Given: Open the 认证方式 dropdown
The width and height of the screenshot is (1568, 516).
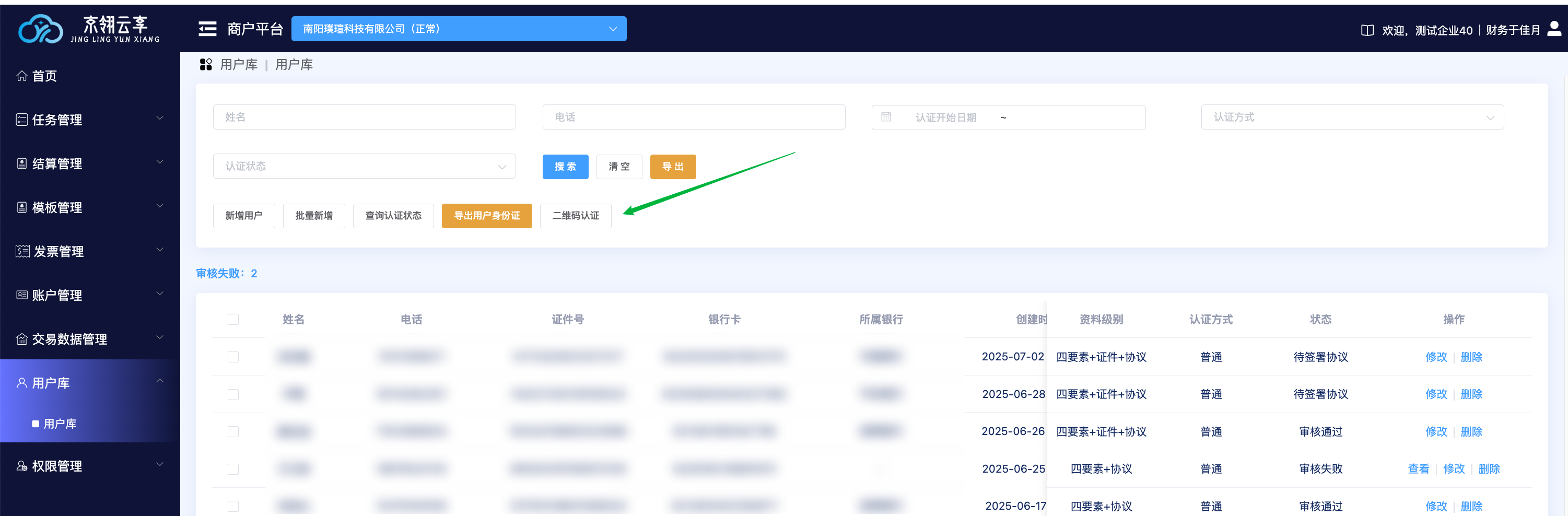Looking at the screenshot, I should 1351,117.
